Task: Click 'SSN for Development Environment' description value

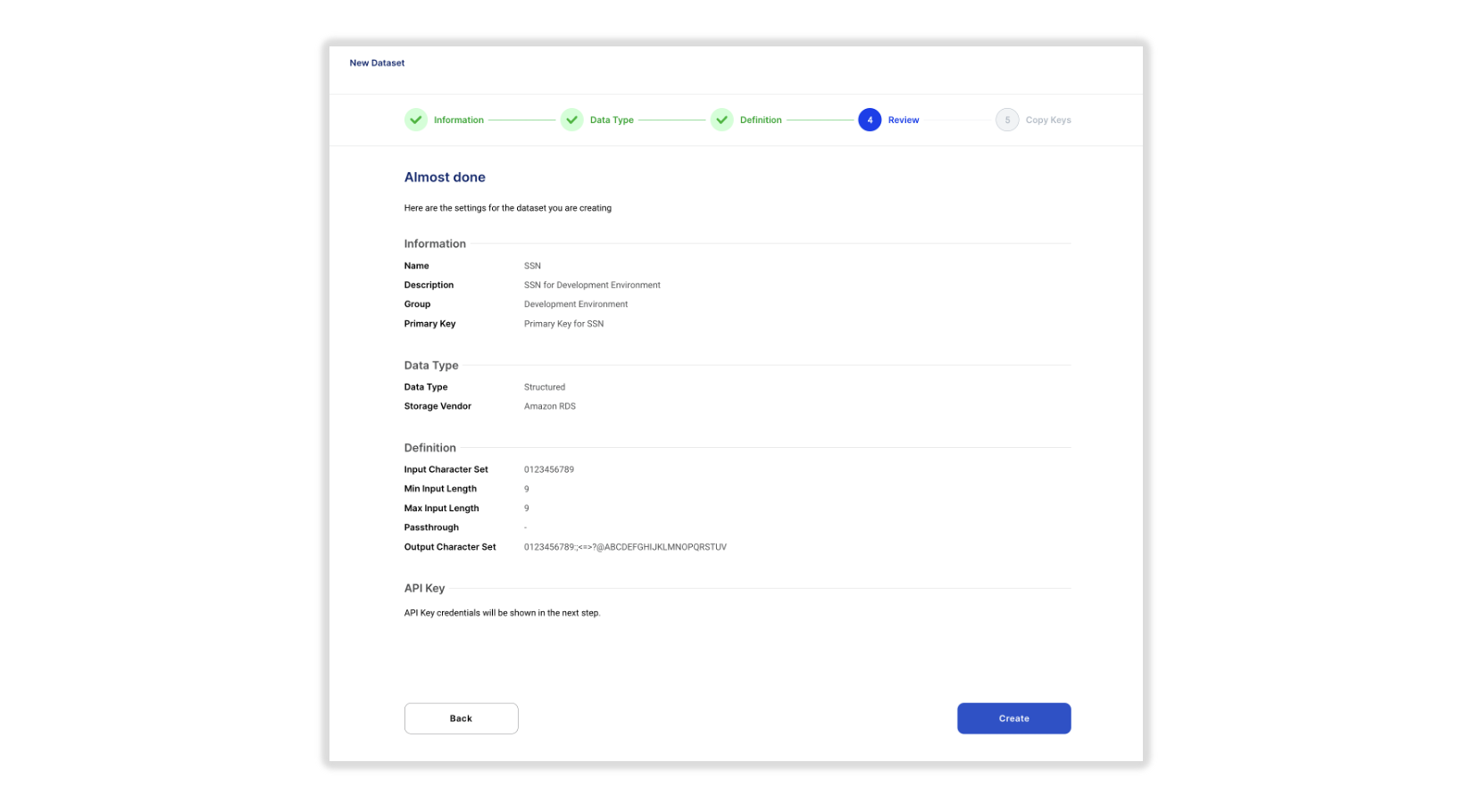Action: click(592, 286)
